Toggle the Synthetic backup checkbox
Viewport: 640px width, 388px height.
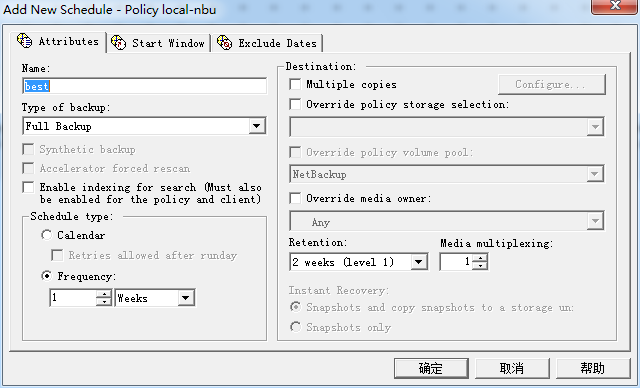point(28,149)
